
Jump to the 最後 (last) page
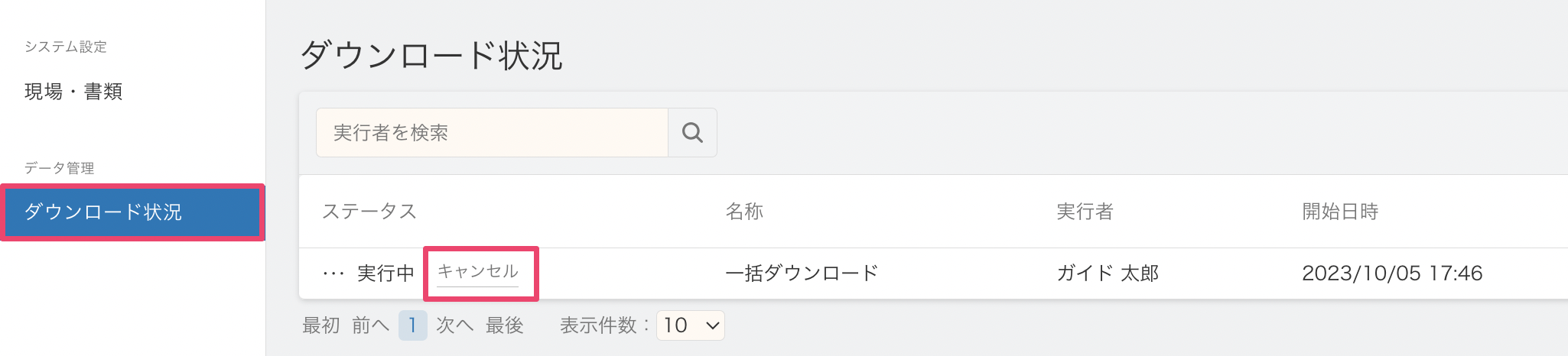tap(504, 325)
